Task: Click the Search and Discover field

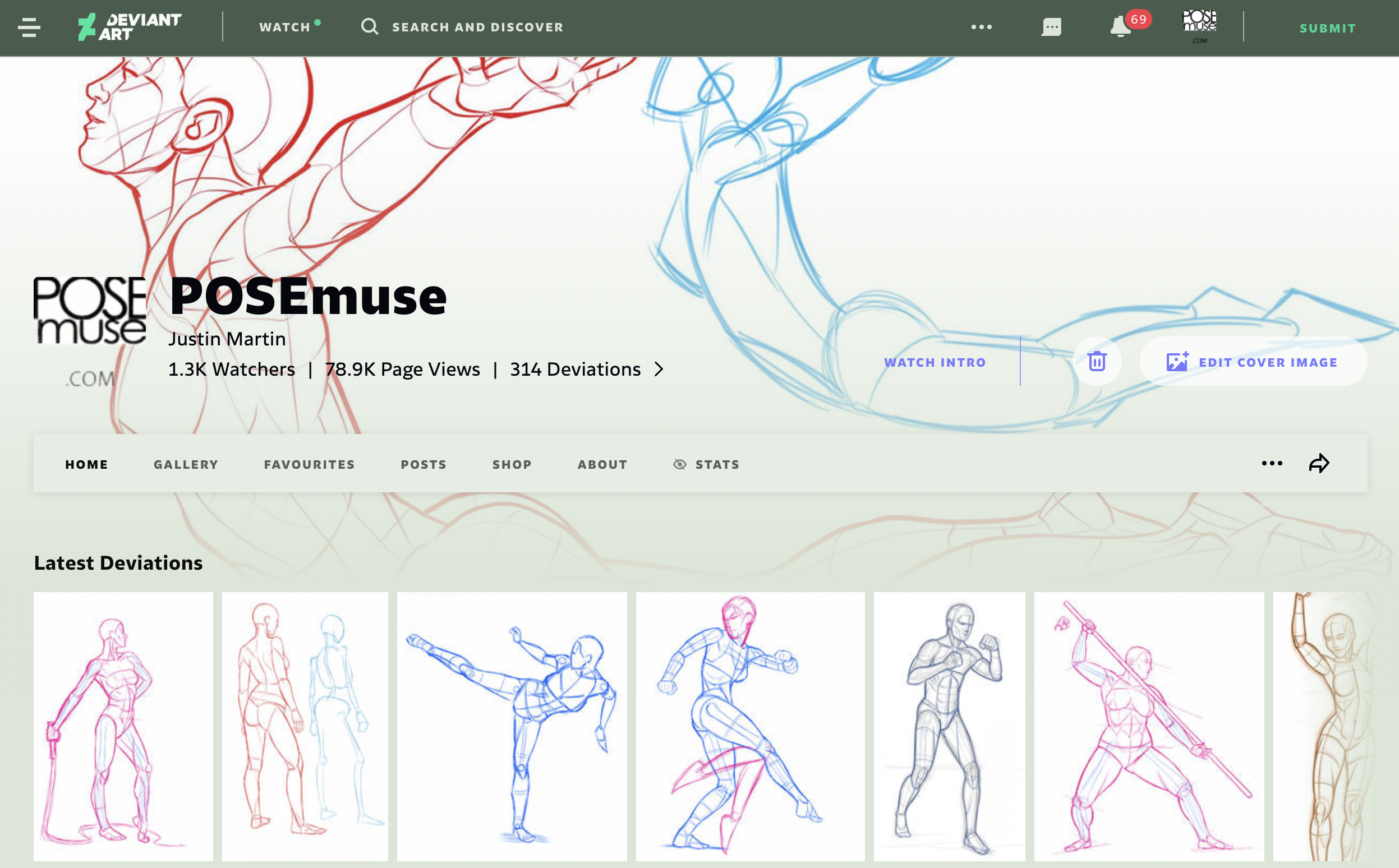Action: [477, 27]
